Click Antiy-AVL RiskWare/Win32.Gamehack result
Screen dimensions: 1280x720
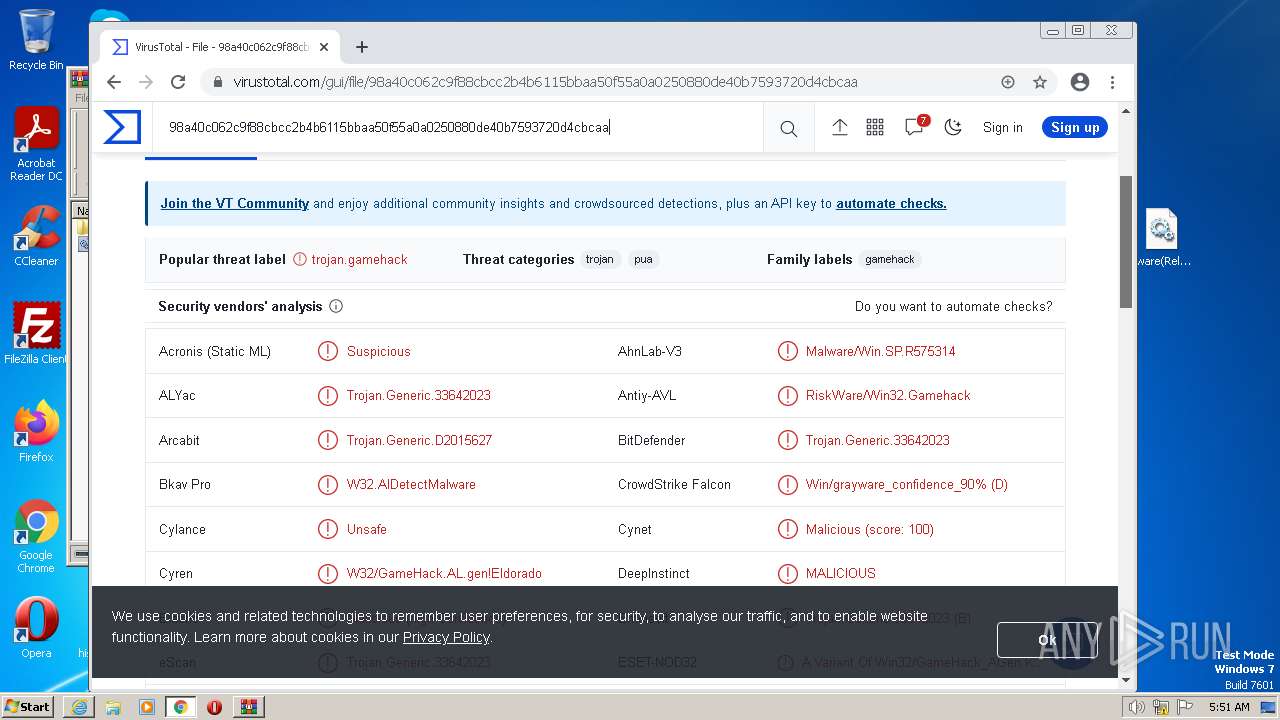pyautogui.click(x=888, y=395)
